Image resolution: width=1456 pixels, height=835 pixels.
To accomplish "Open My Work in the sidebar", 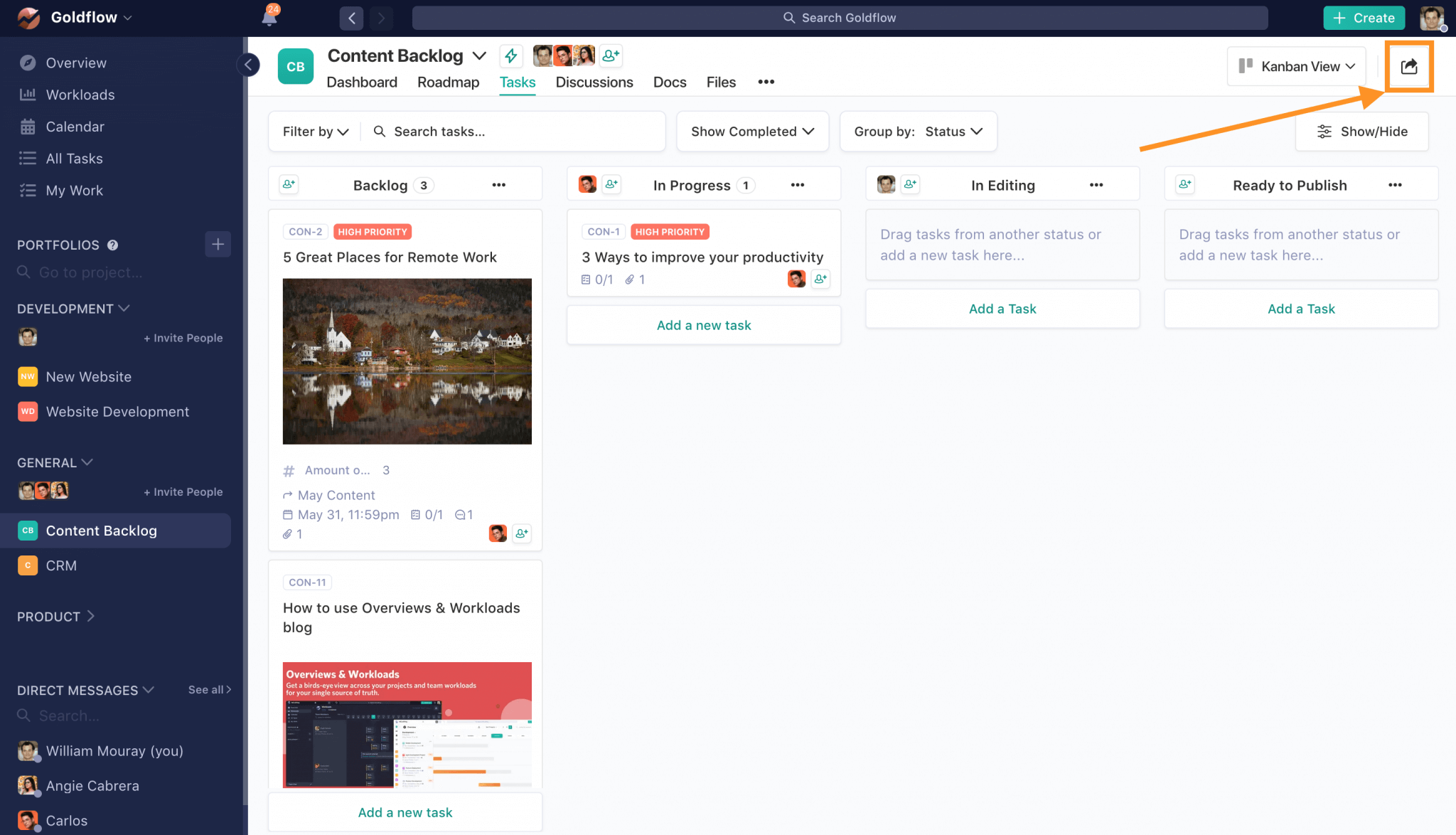I will [74, 190].
